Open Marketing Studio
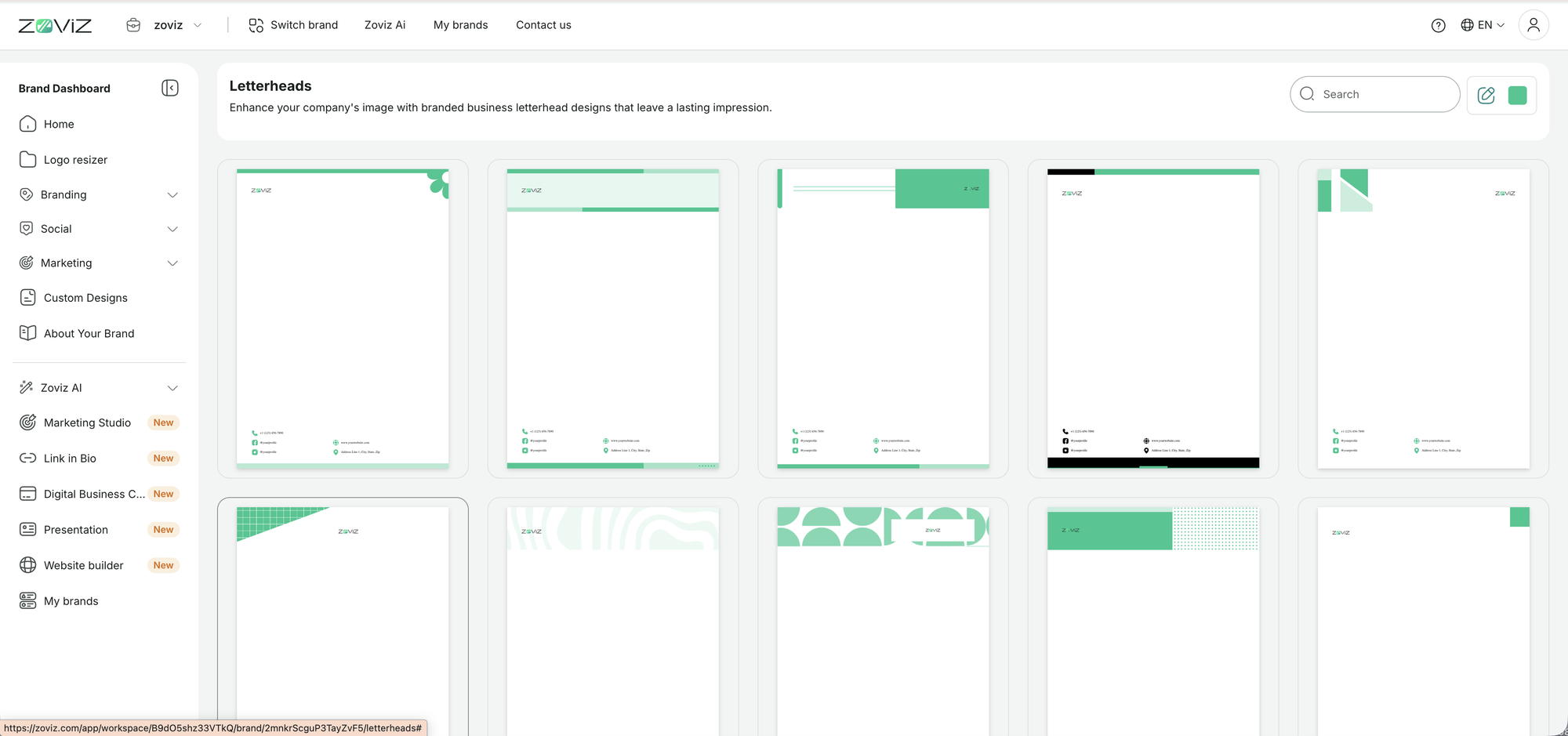Image resolution: width=1568 pixels, height=736 pixels. [87, 422]
